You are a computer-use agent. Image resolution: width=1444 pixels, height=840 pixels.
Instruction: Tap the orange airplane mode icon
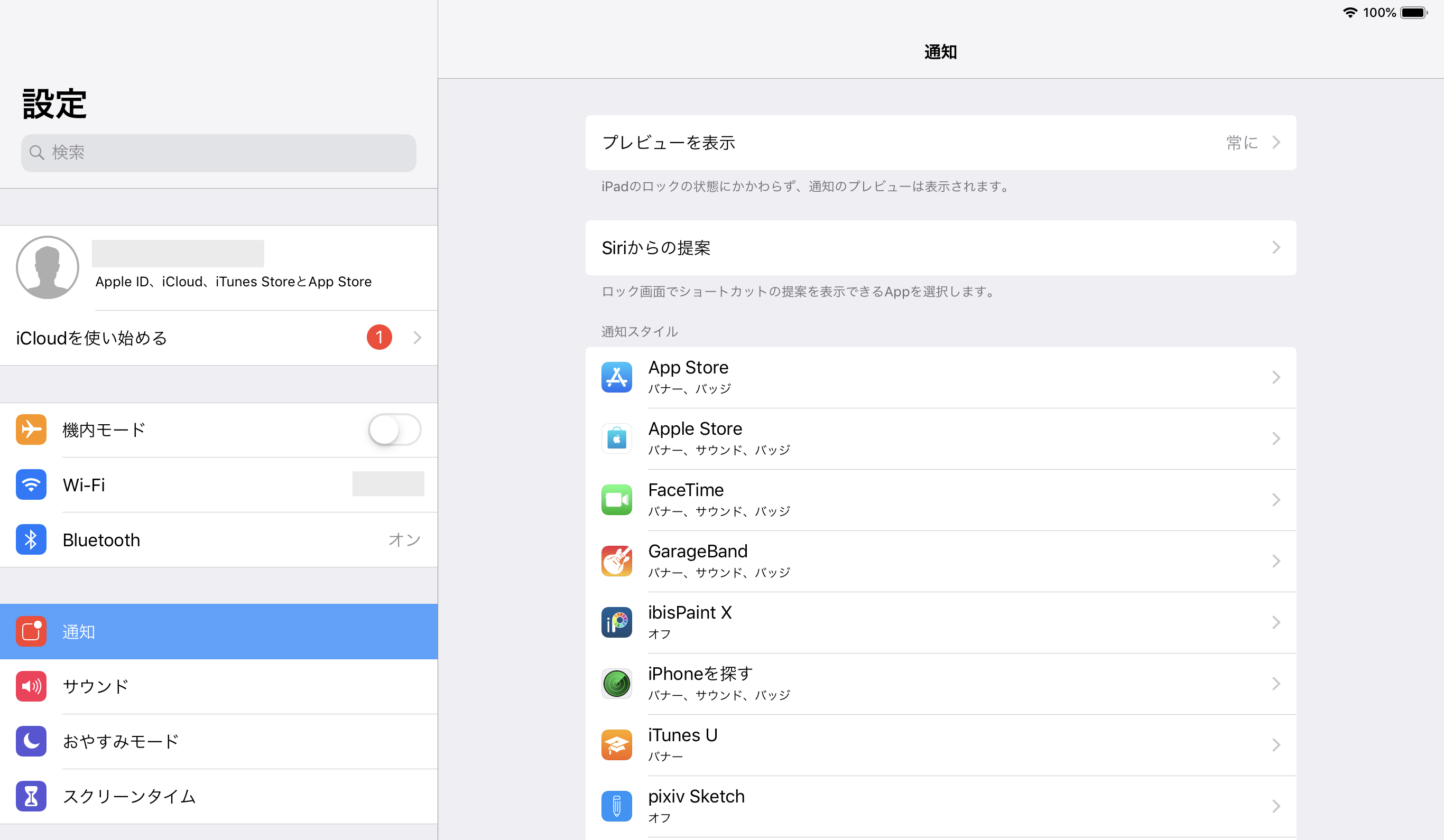tap(31, 430)
